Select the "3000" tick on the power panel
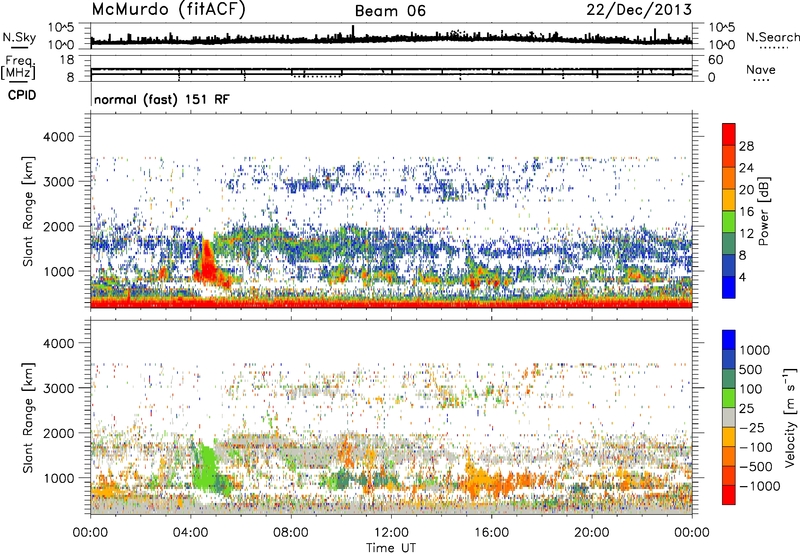800x554 pixels. coord(59,182)
